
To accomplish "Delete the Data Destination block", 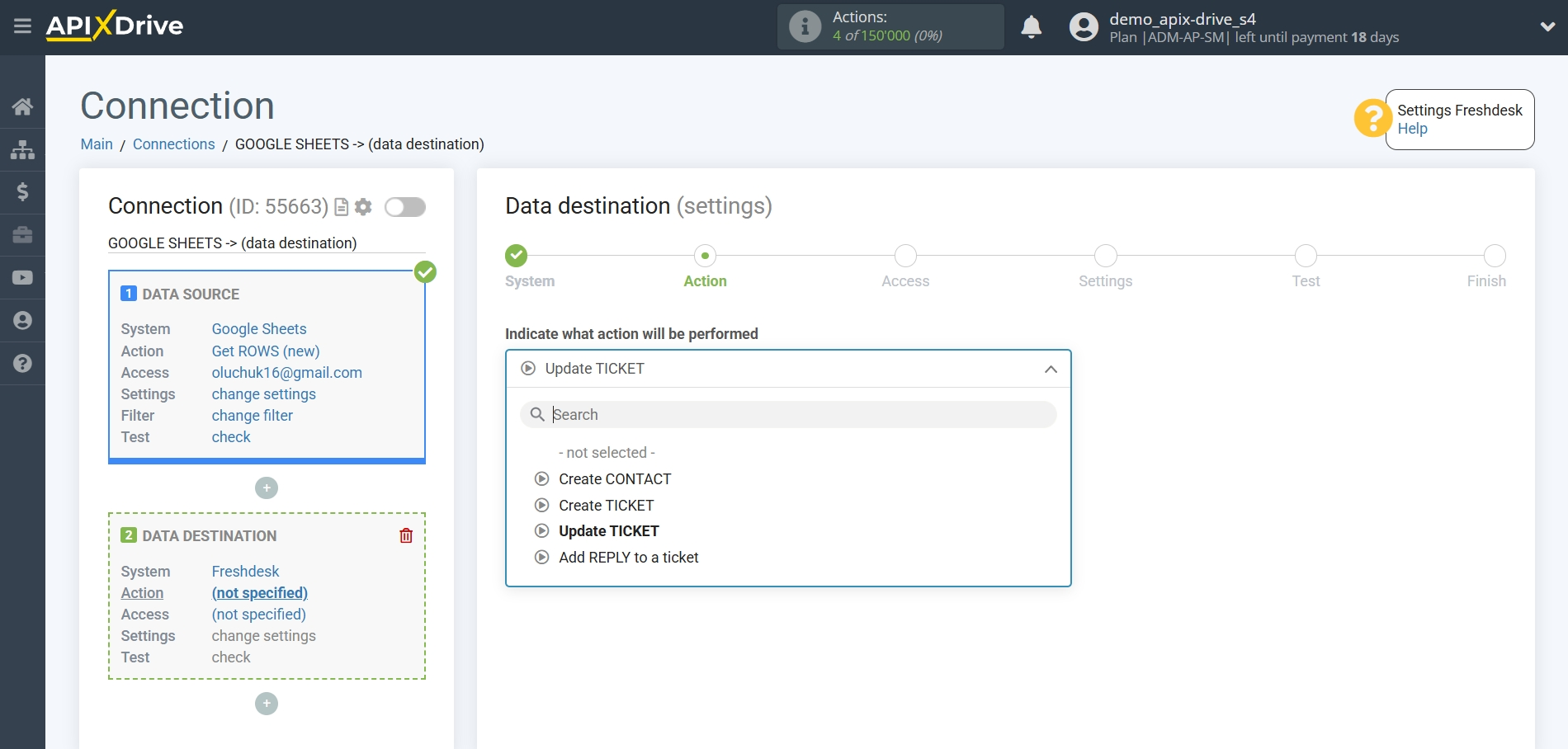I will (x=406, y=536).
